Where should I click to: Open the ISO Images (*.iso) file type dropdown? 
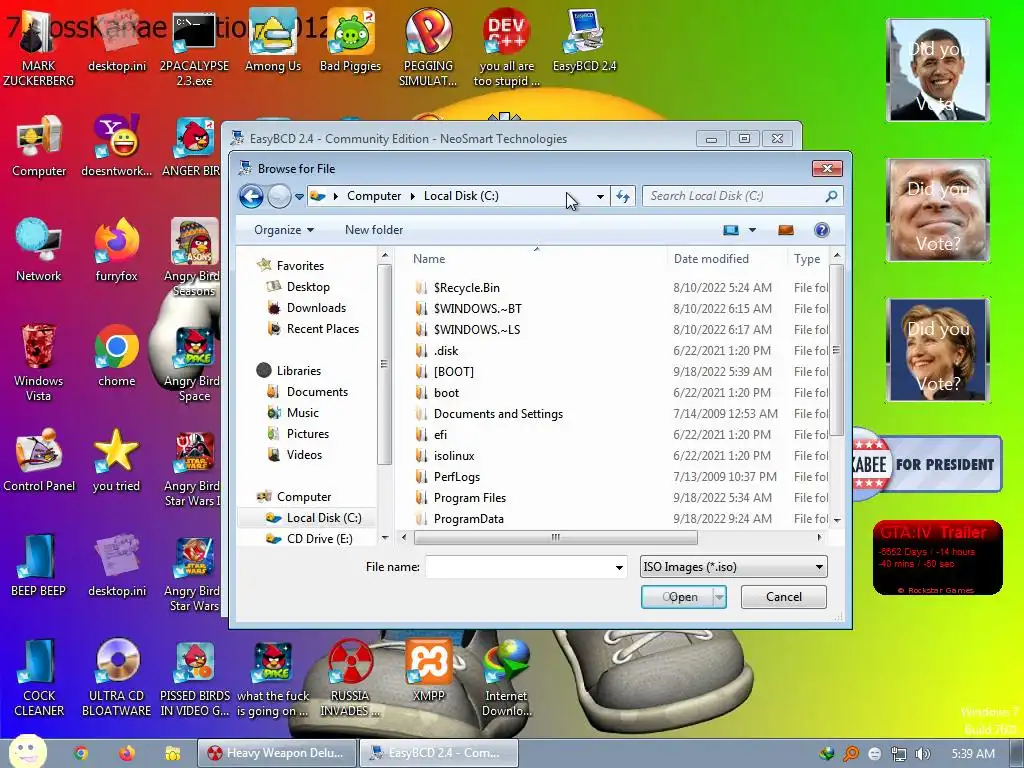[733, 567]
